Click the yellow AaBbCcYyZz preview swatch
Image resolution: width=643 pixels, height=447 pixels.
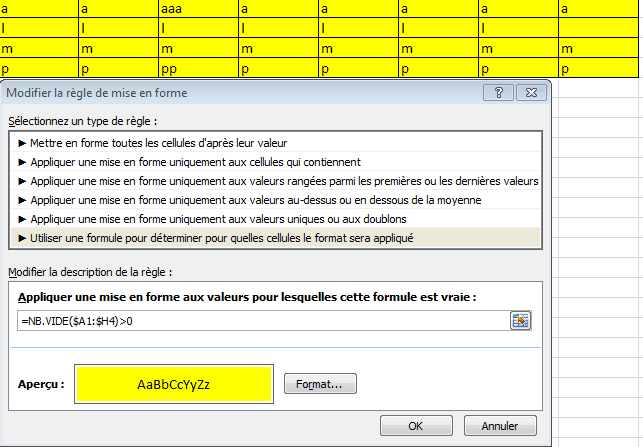(174, 383)
